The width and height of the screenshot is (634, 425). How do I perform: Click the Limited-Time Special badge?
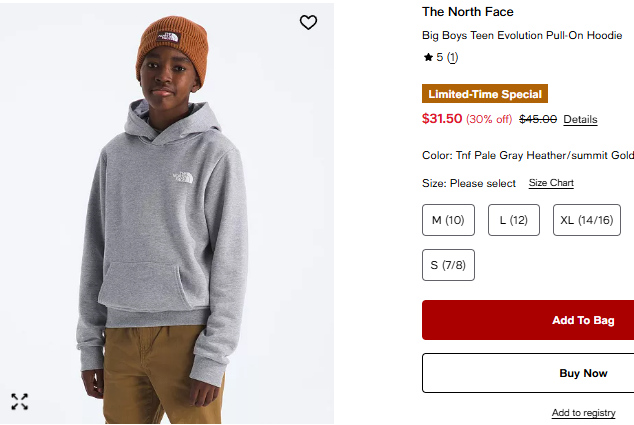485,95
